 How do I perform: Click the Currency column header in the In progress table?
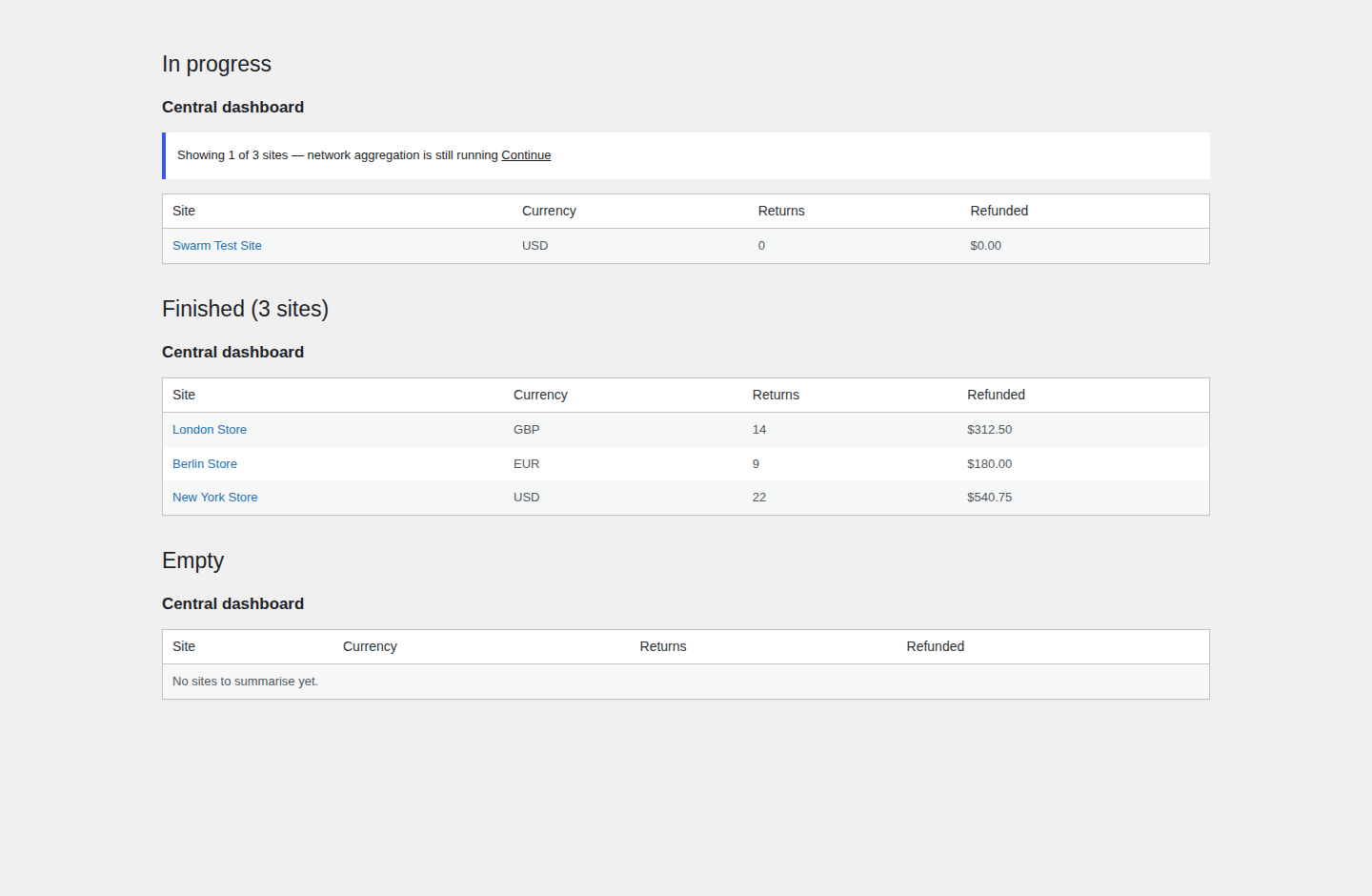[x=549, y=211]
